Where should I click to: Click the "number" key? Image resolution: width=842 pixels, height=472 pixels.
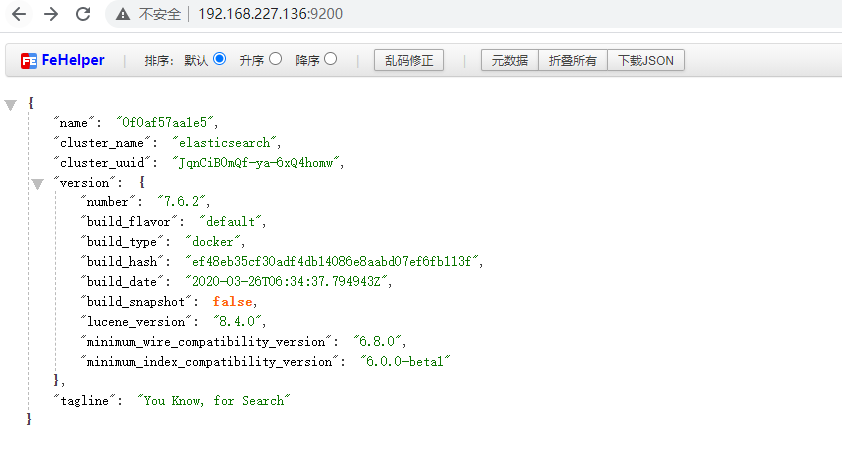[x=107, y=202]
